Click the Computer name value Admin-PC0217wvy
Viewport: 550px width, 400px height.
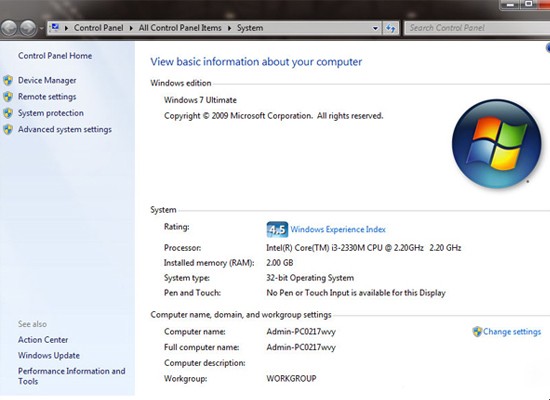[x=301, y=332]
